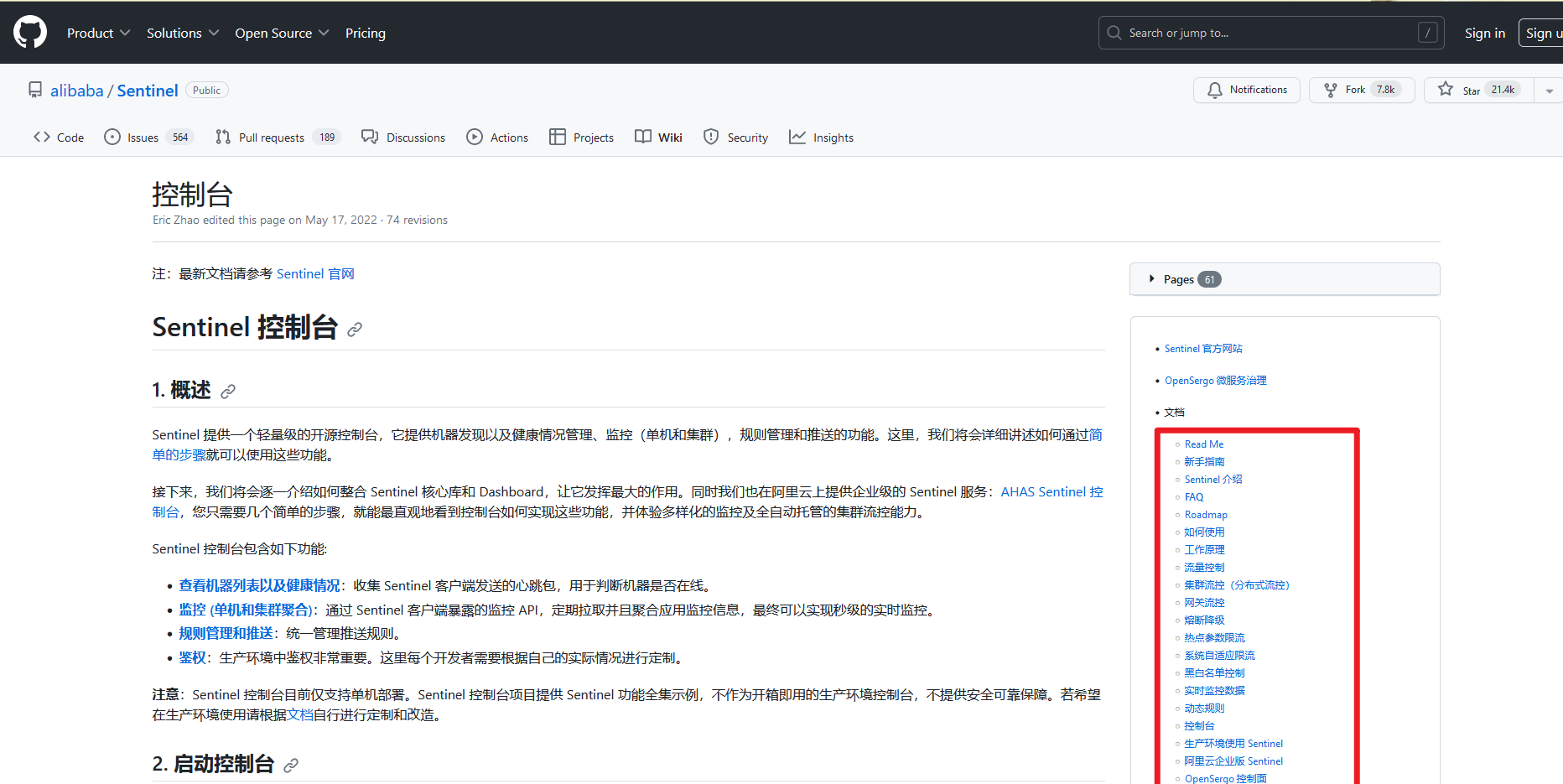Click Sign in
This screenshot has width=1563, height=784.
(1484, 33)
